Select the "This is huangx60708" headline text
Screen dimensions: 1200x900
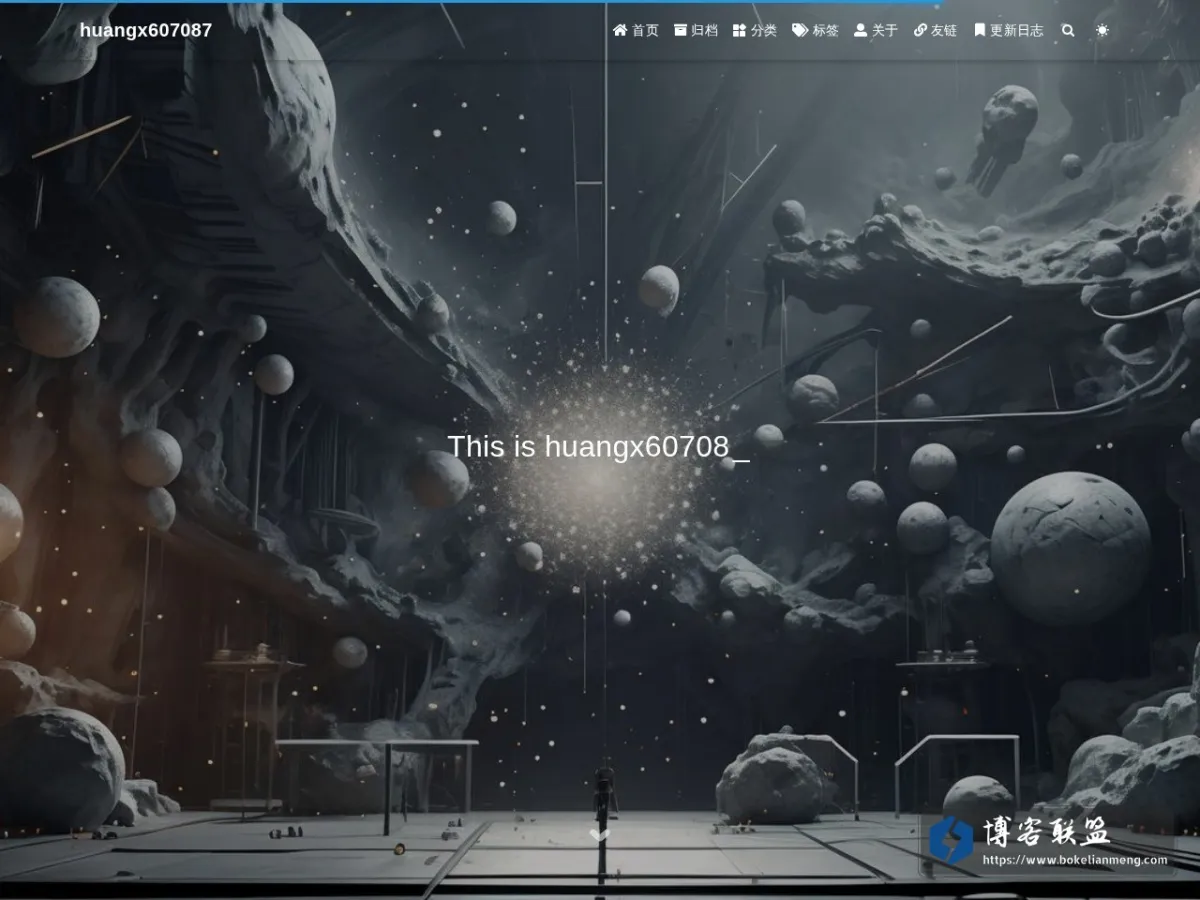(588, 447)
